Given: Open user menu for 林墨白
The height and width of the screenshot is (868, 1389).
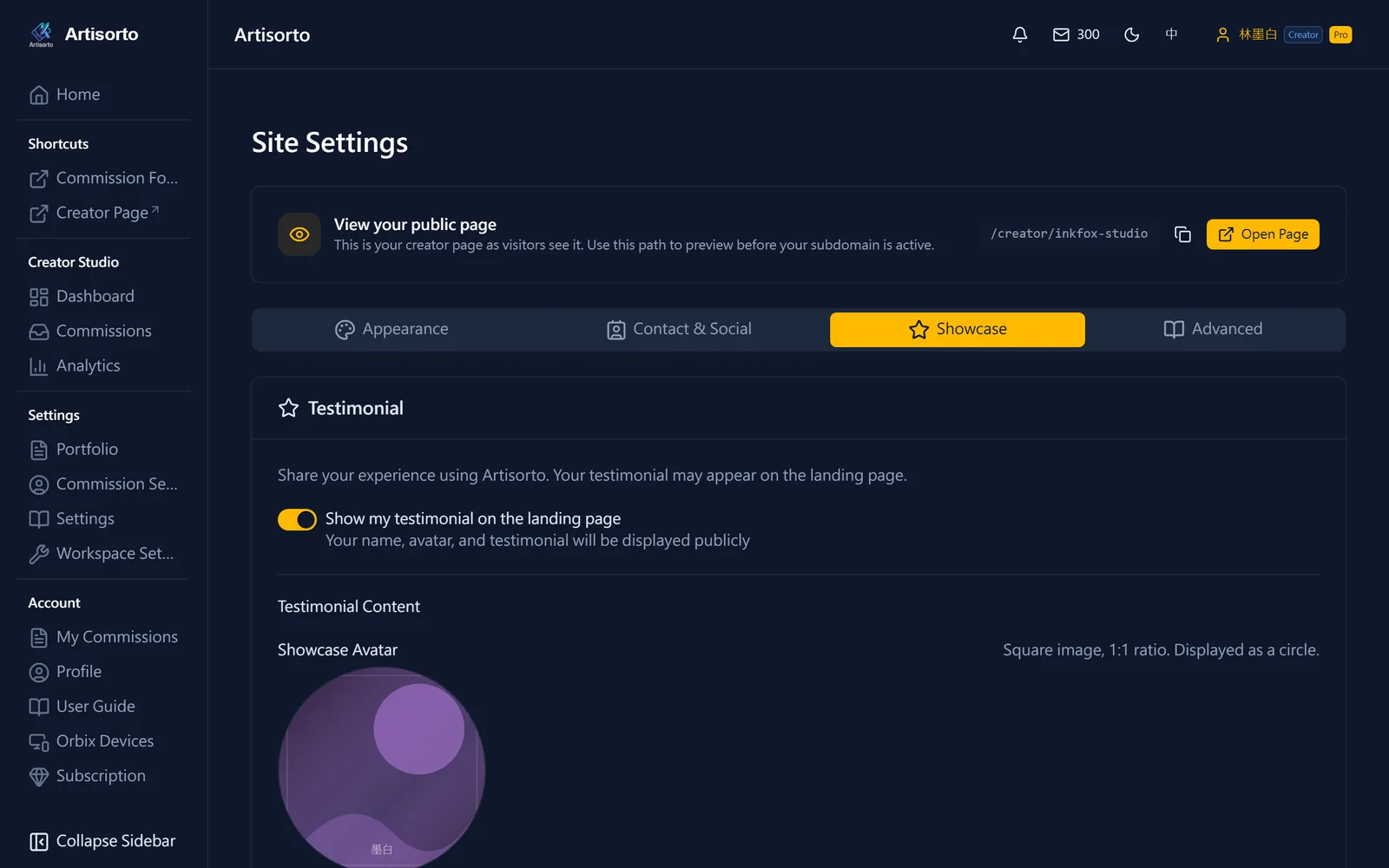Looking at the screenshot, I should (1246, 35).
